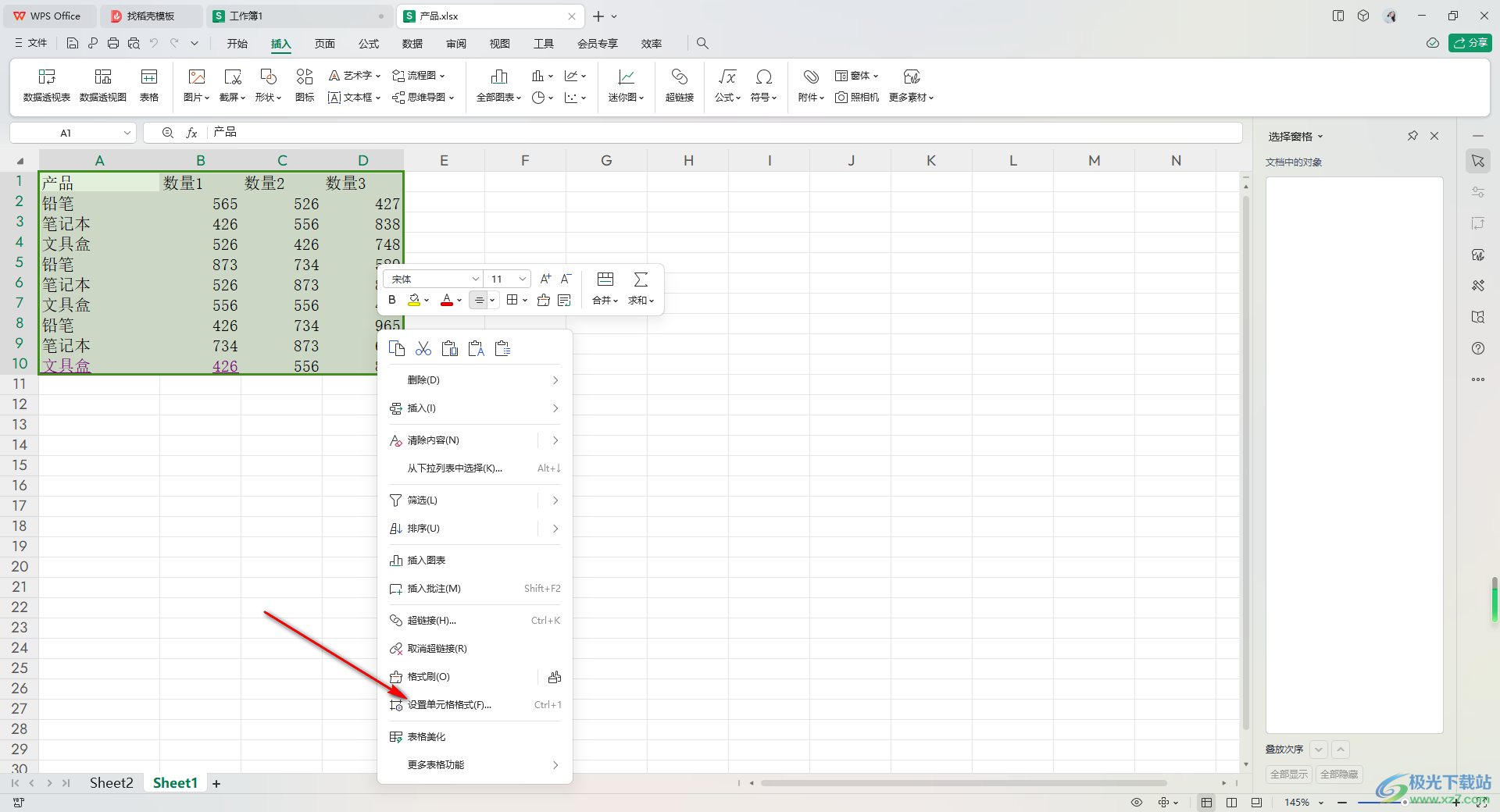Click the Paste as Text icon

pos(477,348)
